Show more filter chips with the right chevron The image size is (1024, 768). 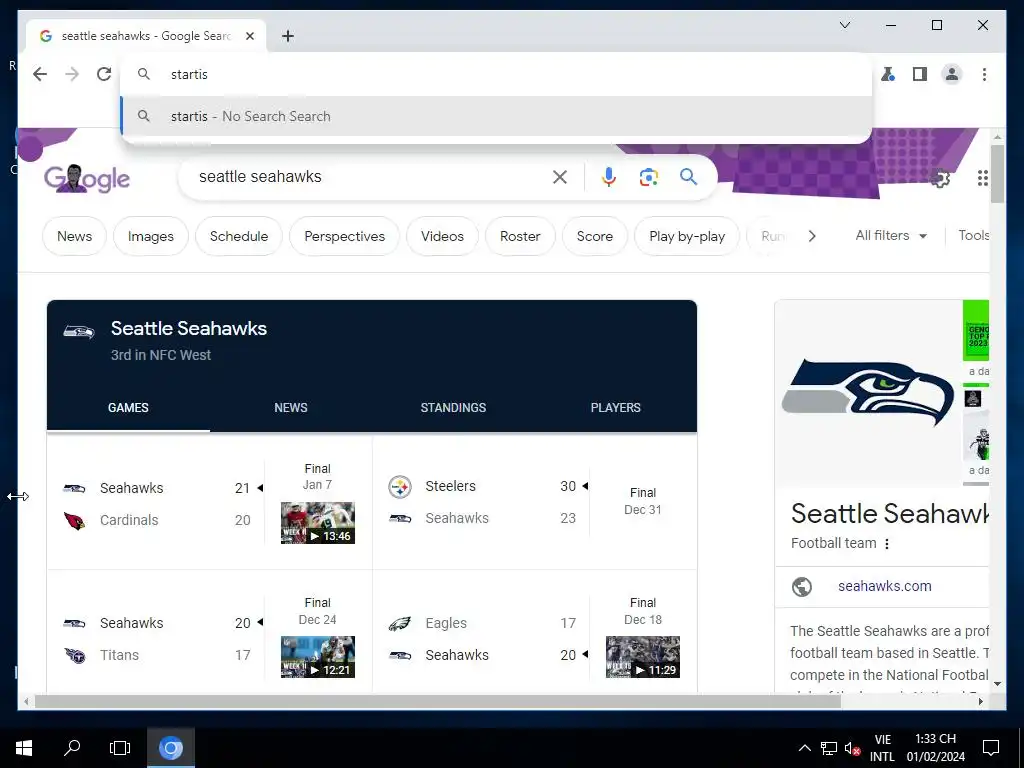pos(812,236)
